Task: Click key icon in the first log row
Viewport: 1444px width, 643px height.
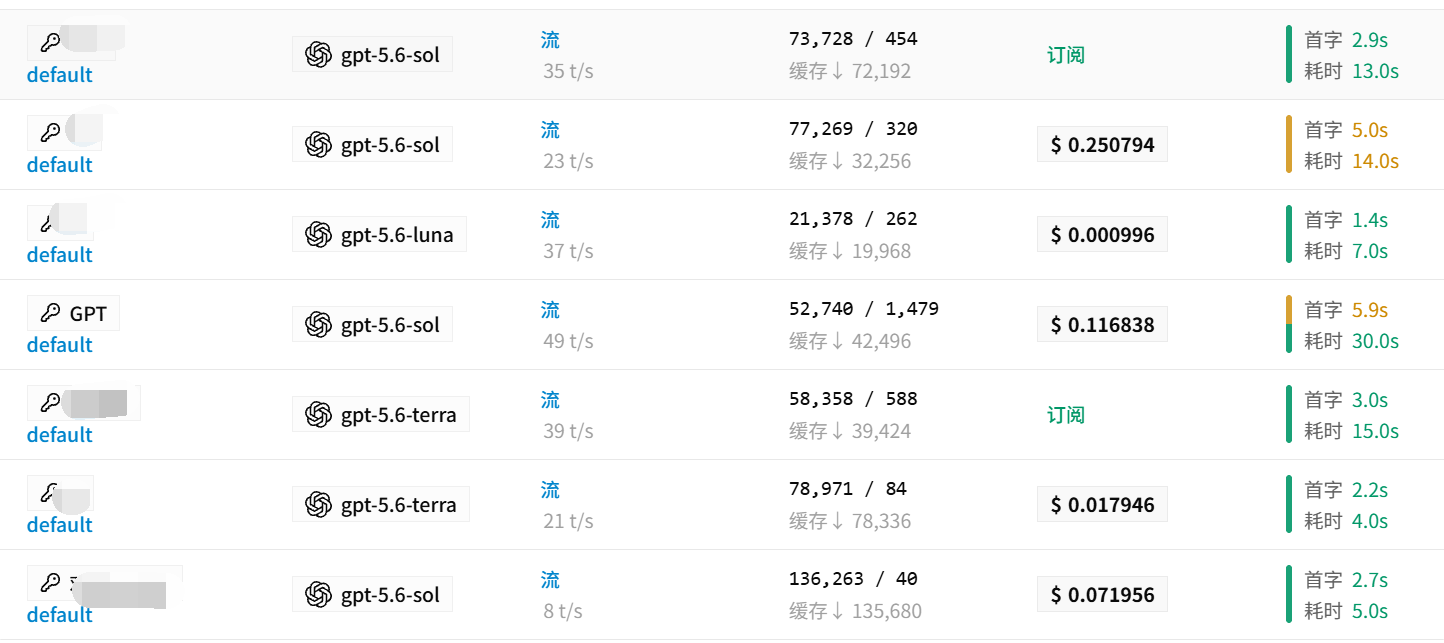Action: (50, 43)
